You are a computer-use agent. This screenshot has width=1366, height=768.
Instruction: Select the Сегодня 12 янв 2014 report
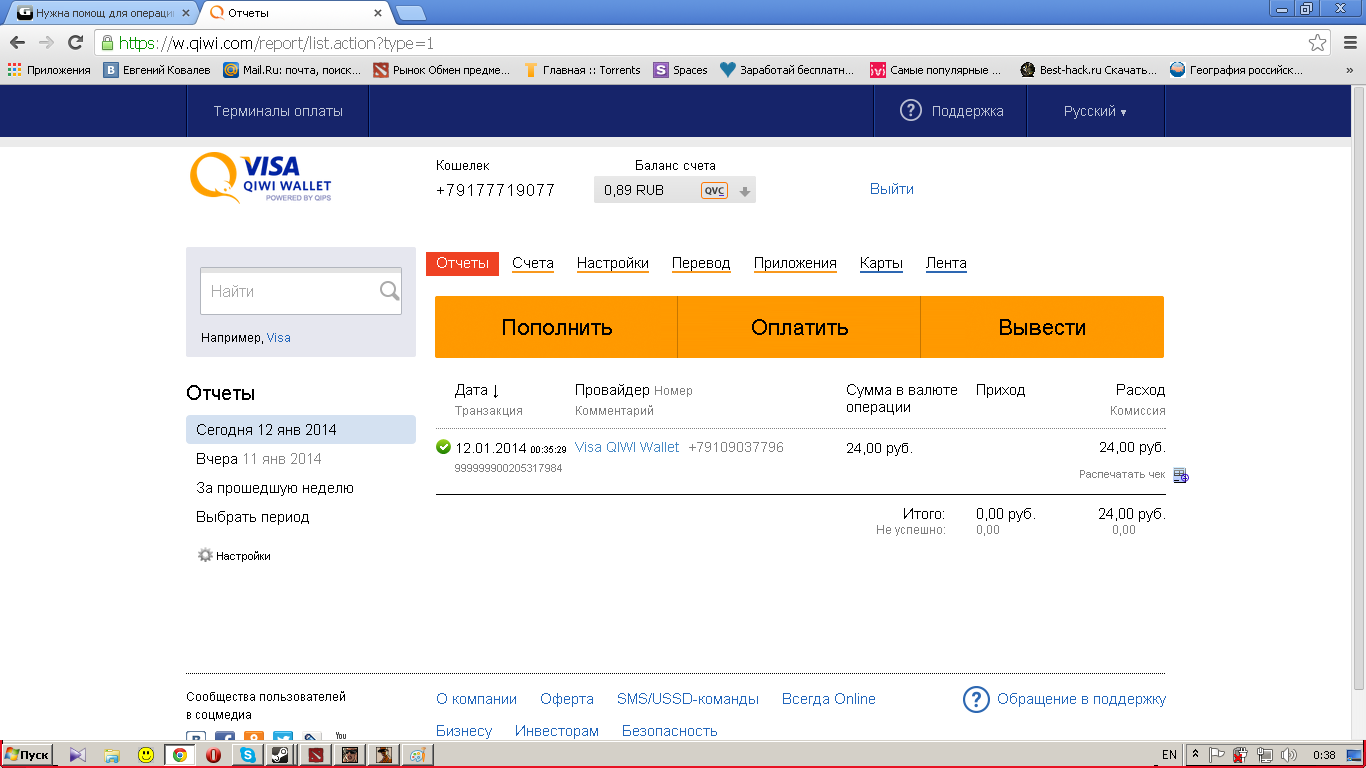click(x=301, y=430)
